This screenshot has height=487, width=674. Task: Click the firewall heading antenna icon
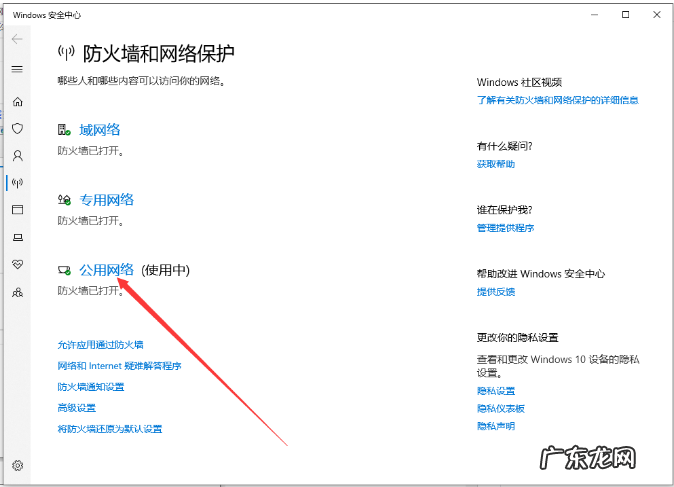[66, 53]
